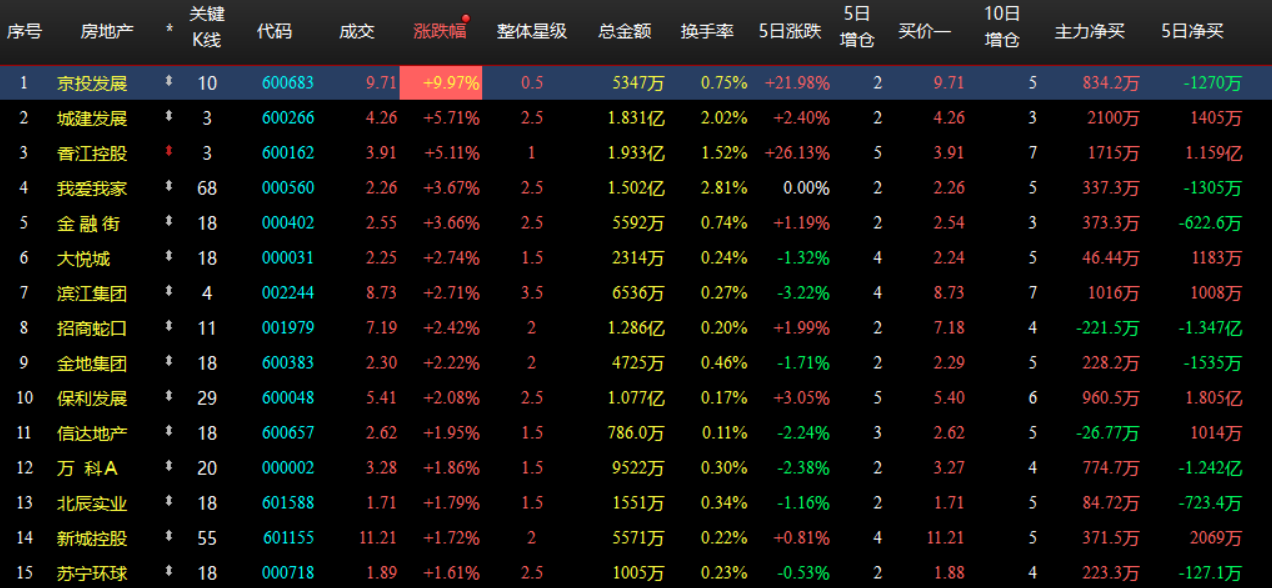
Task: Click the 1.933亿 total amount value
Action: [636, 153]
